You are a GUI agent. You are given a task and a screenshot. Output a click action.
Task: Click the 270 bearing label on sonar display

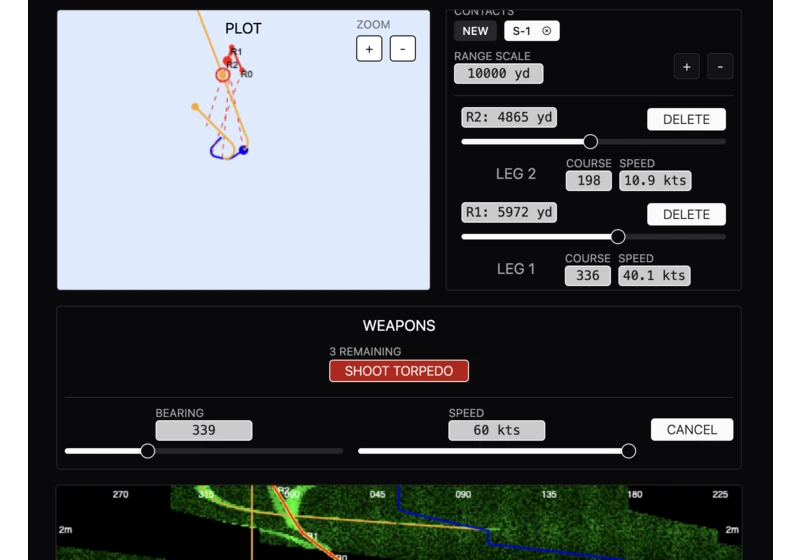point(120,495)
